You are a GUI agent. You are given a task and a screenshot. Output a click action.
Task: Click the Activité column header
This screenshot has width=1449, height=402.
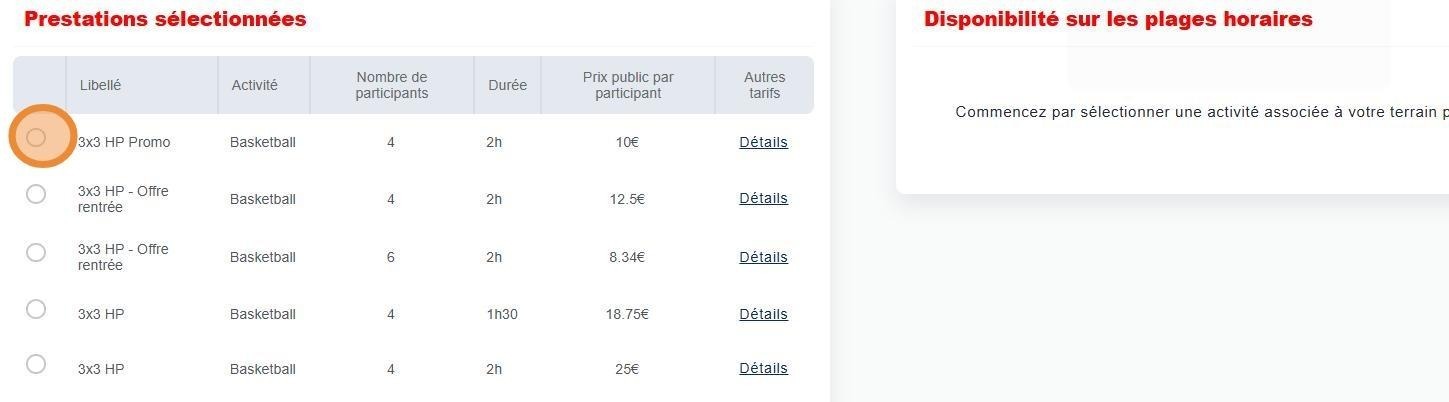254,85
